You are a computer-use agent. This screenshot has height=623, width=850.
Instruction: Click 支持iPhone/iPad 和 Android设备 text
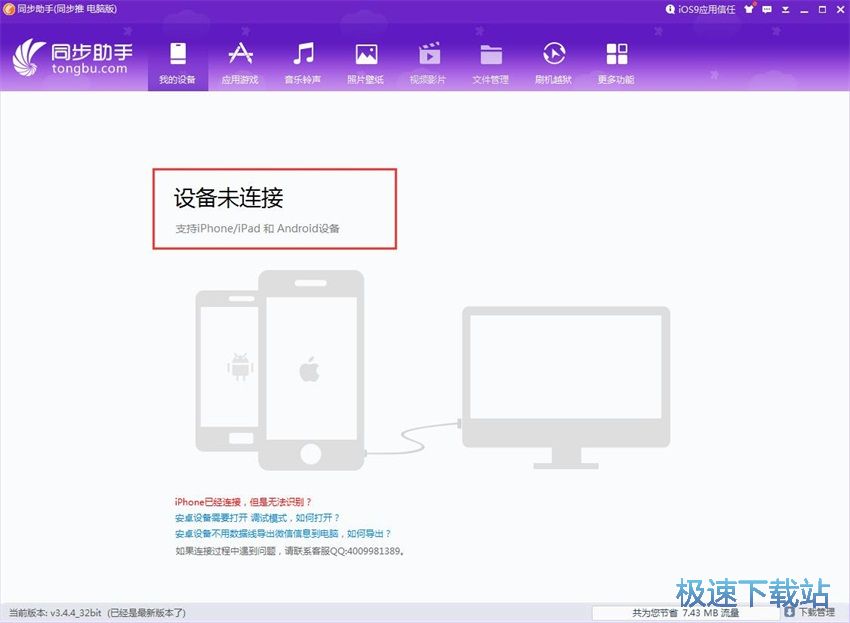[257, 228]
